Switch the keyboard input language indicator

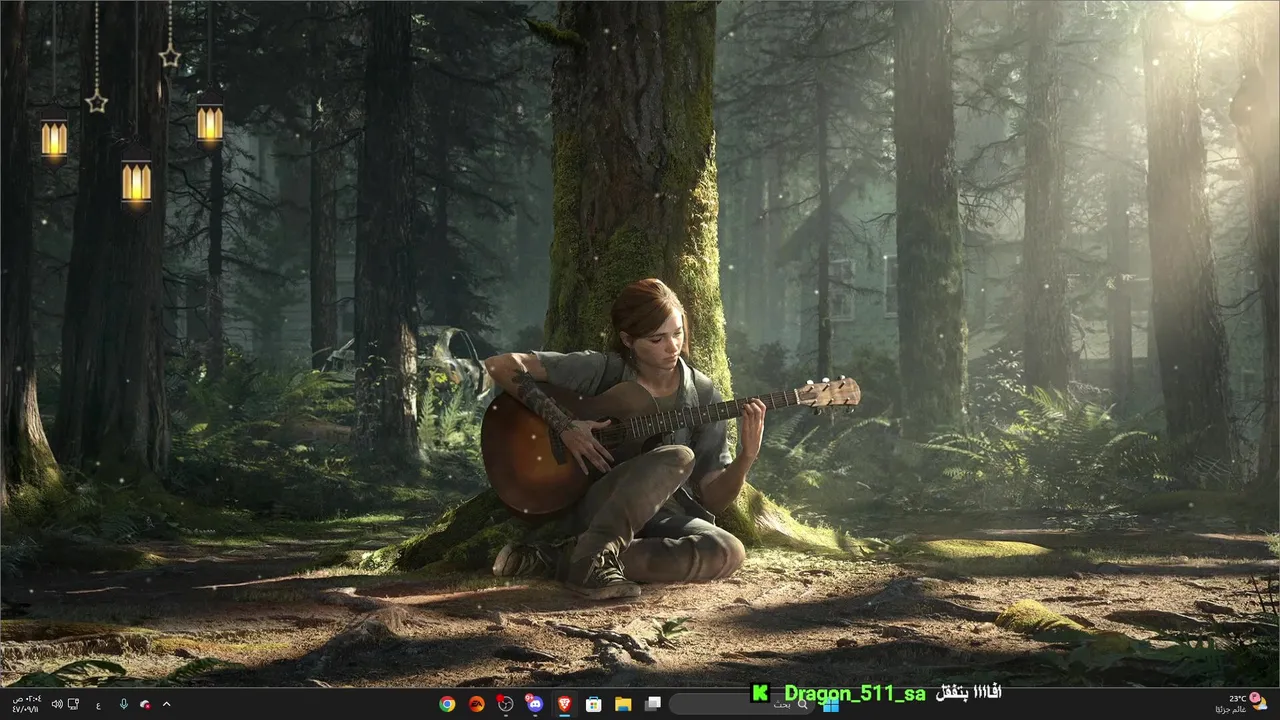tap(98, 704)
